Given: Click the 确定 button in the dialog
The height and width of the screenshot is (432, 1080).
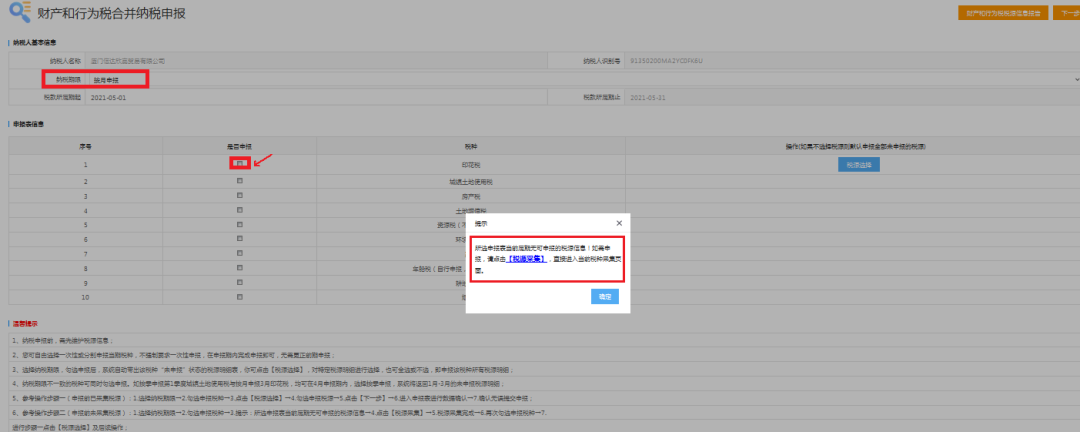Looking at the screenshot, I should [605, 297].
